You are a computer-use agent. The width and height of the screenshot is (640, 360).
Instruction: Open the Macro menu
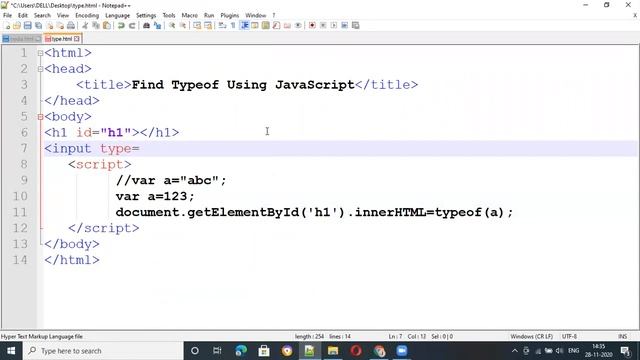coord(189,16)
